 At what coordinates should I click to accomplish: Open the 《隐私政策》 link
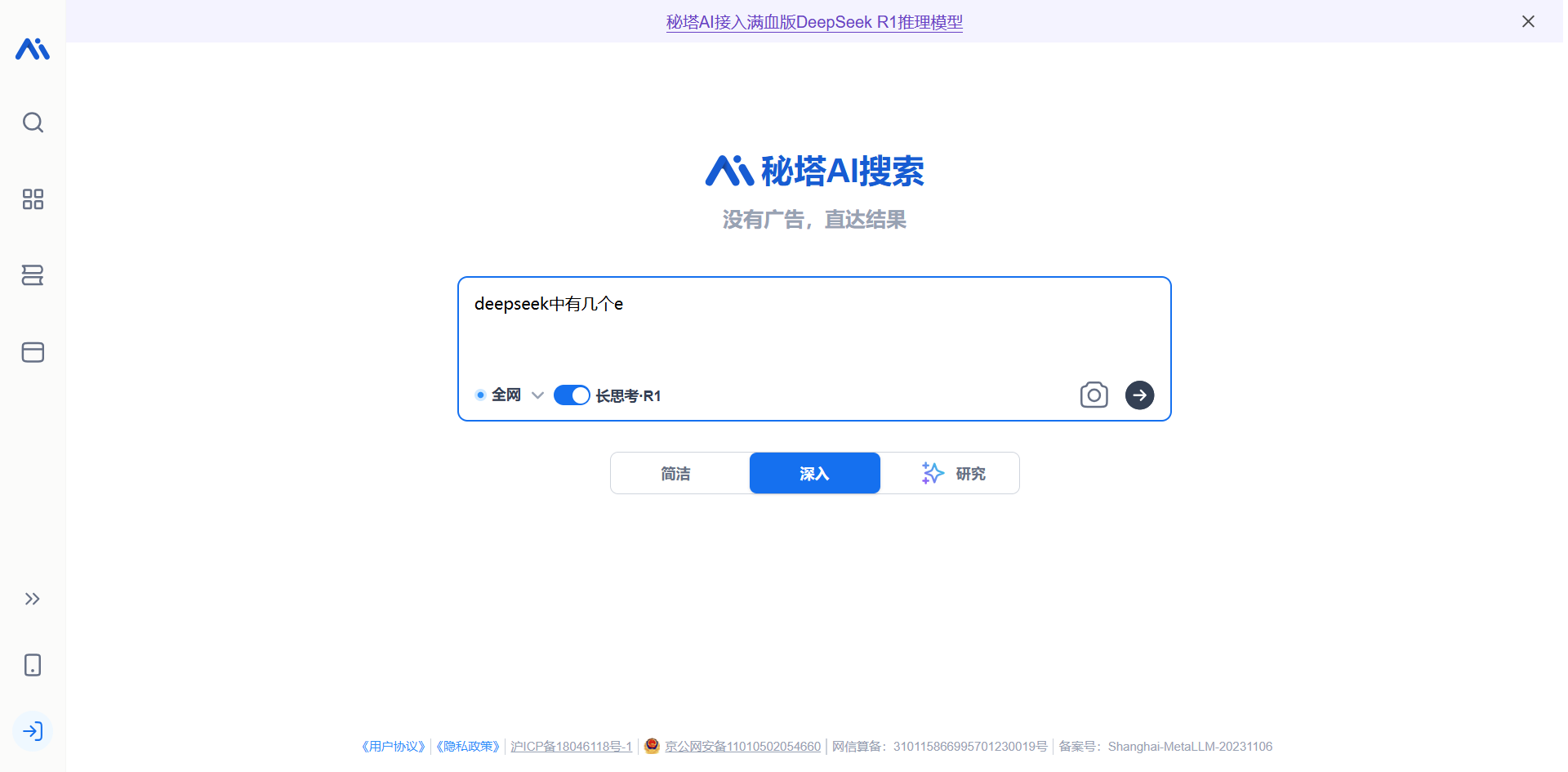click(468, 747)
